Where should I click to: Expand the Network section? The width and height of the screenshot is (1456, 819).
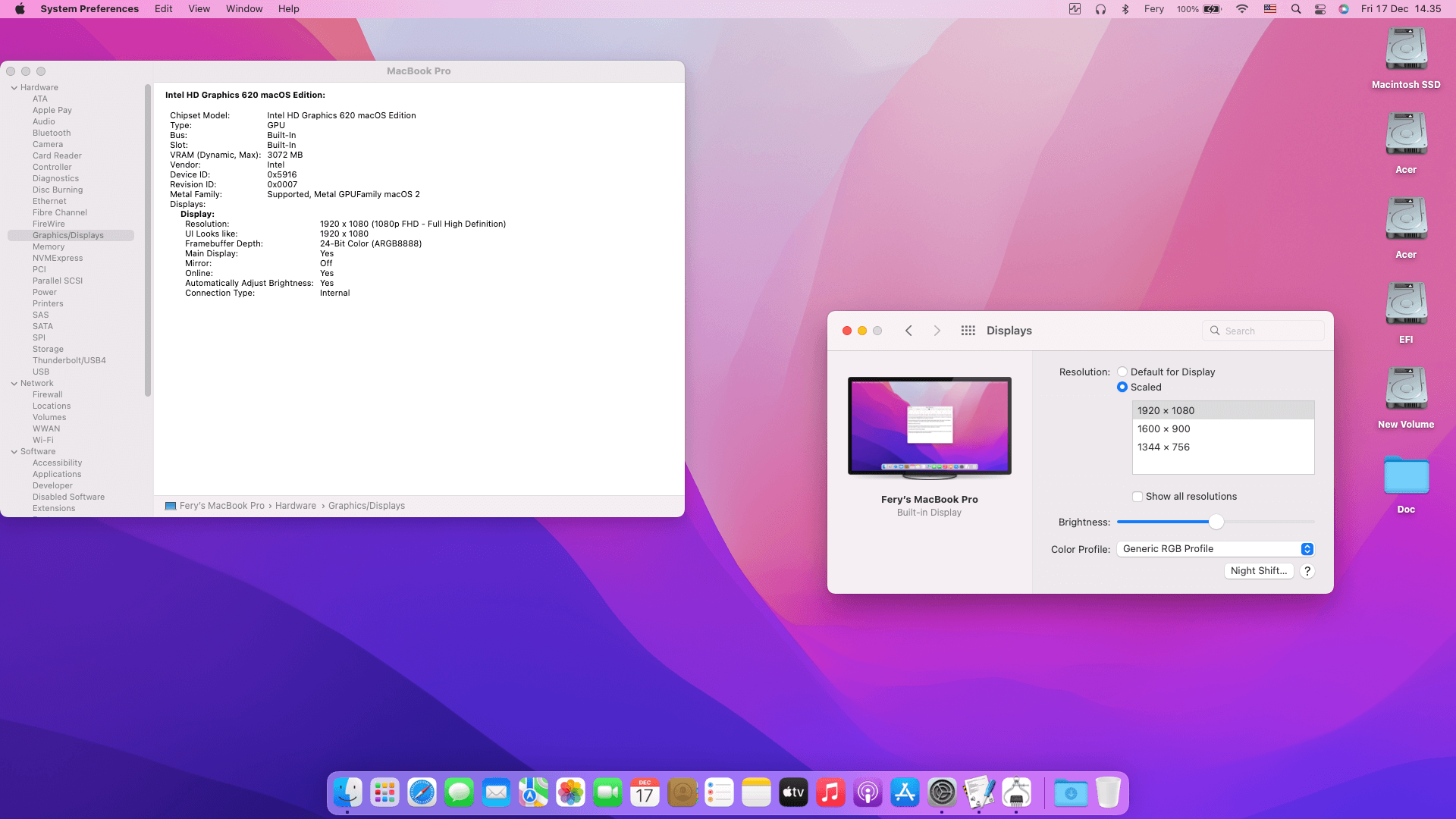tap(14, 383)
